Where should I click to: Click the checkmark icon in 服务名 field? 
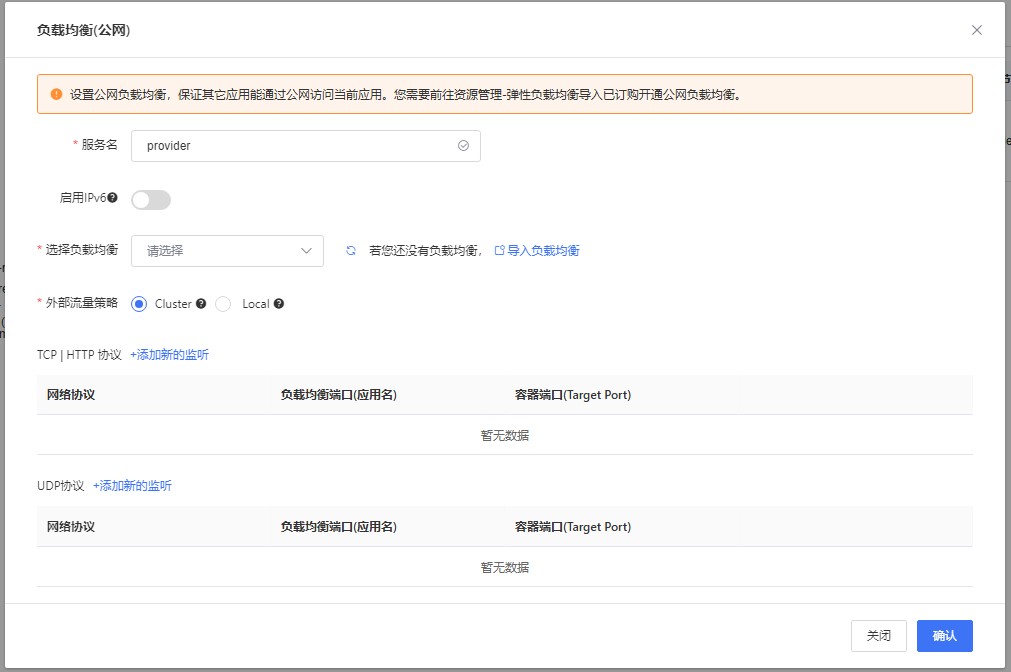point(463,146)
